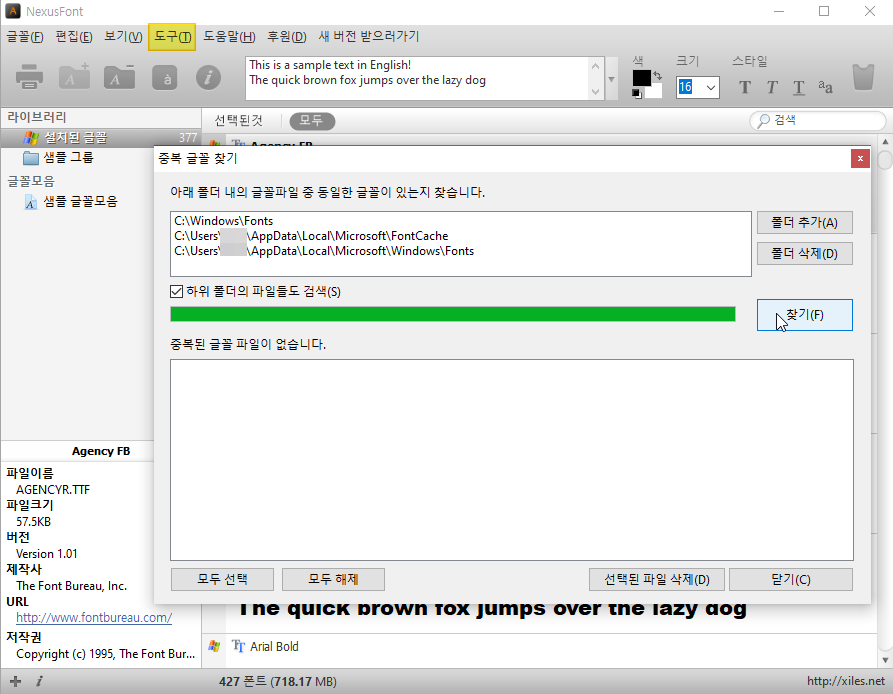
Task: Toggle the subfolder search checkbox
Action: pyautogui.click(x=177, y=291)
